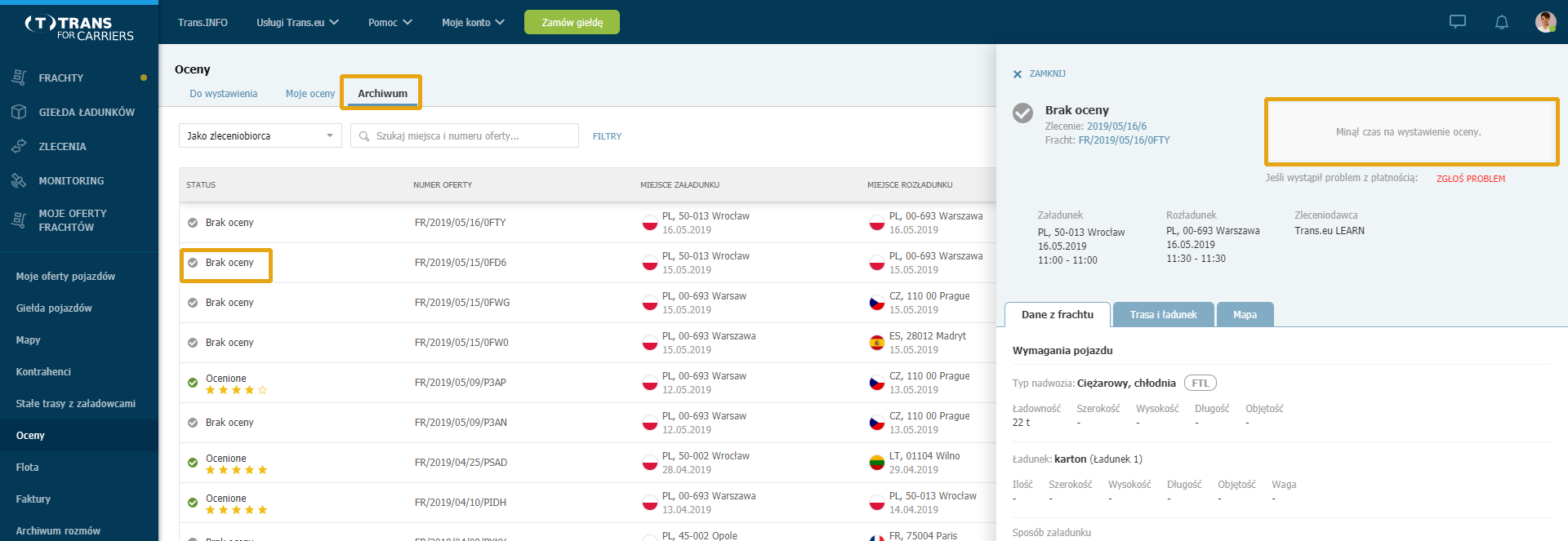The height and width of the screenshot is (541, 1568).
Task: Click the Zgłoś problem link
Action: (x=1471, y=179)
